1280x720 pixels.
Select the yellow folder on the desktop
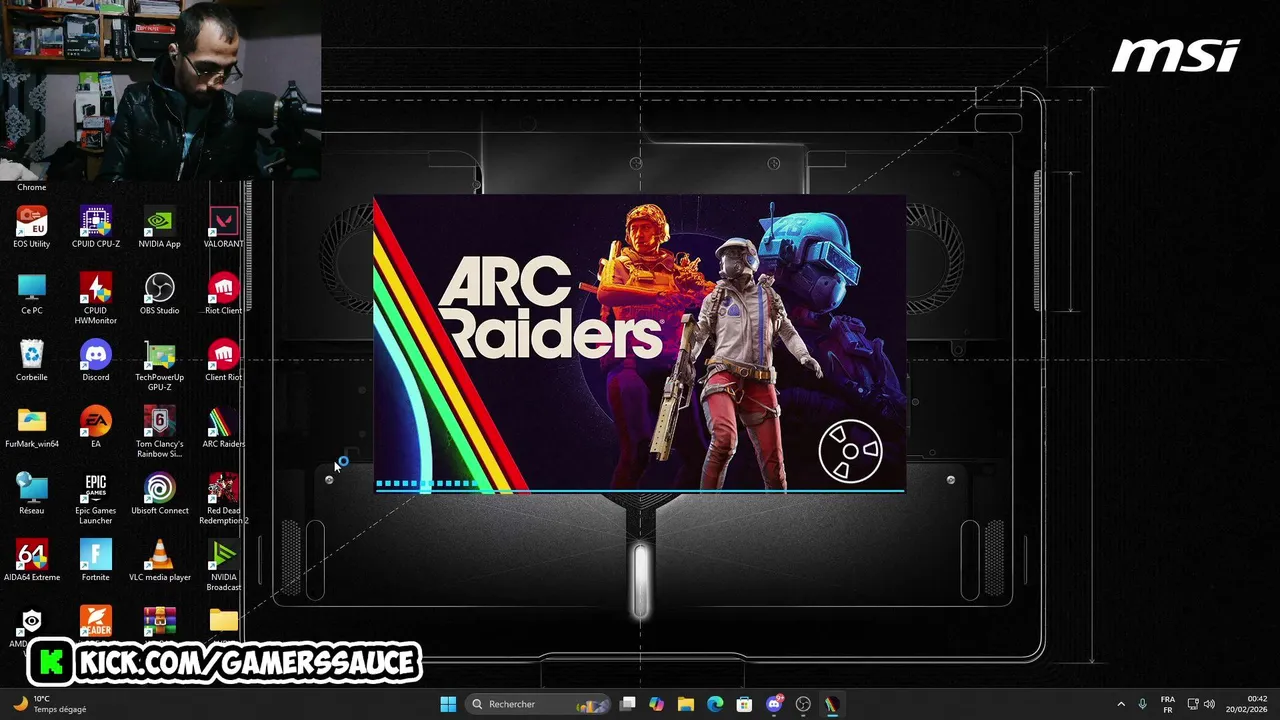tap(223, 621)
